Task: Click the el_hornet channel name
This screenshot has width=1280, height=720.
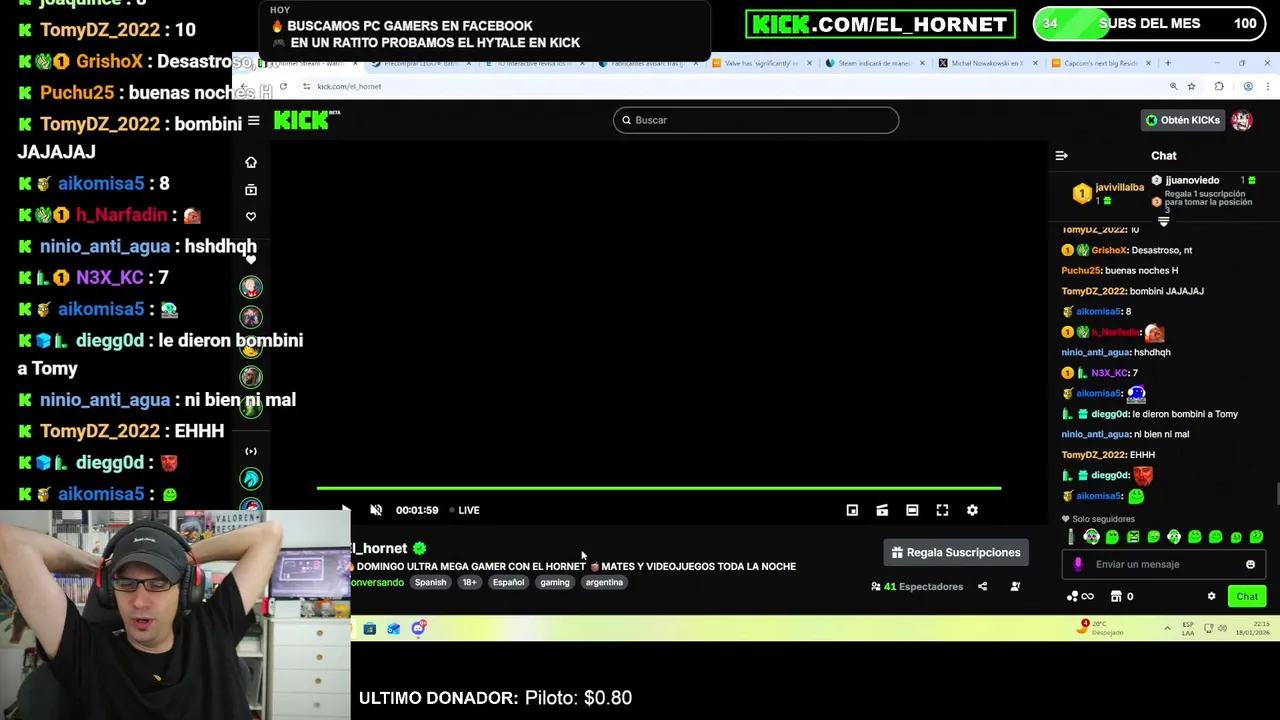Action: [x=379, y=548]
